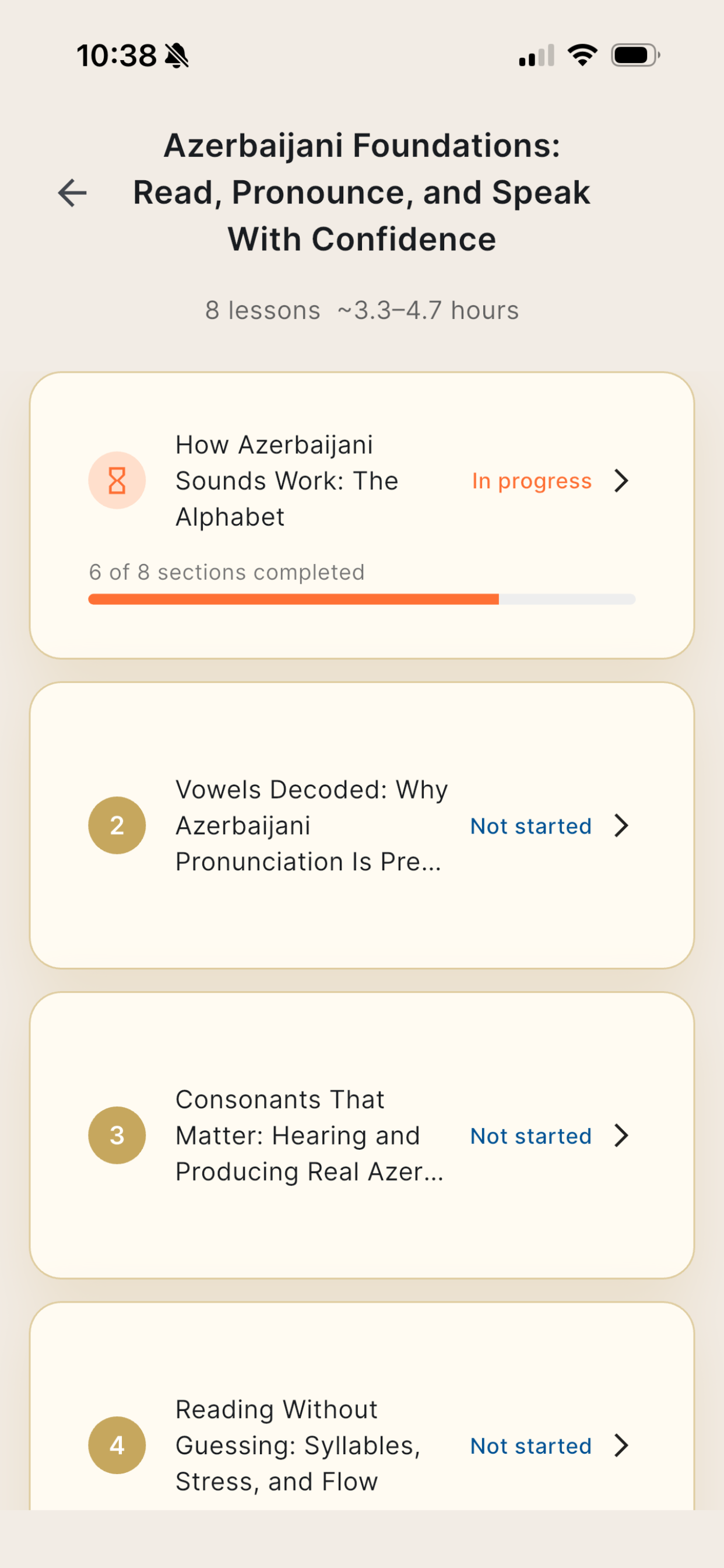Tap the lesson 3 number badge
The height and width of the screenshot is (1568, 724).
[117, 1135]
